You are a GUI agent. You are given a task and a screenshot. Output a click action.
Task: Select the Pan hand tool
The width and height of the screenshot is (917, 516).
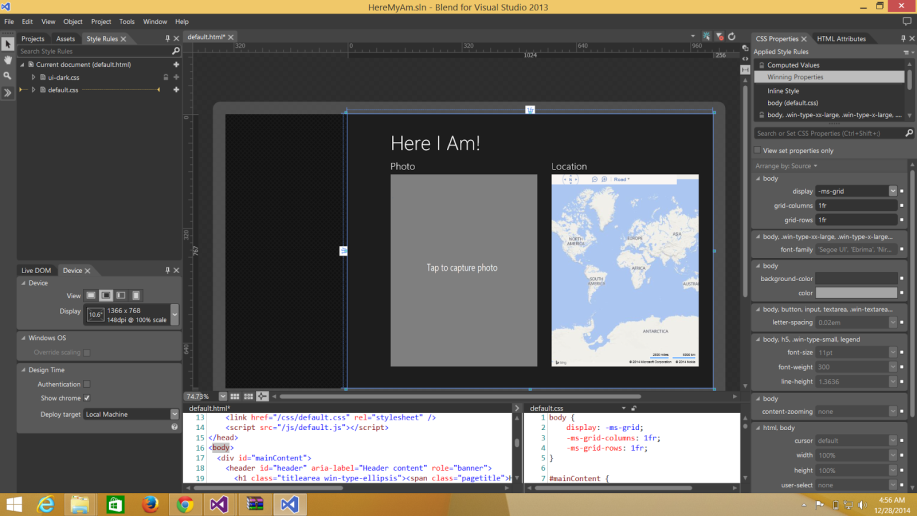coord(7,60)
